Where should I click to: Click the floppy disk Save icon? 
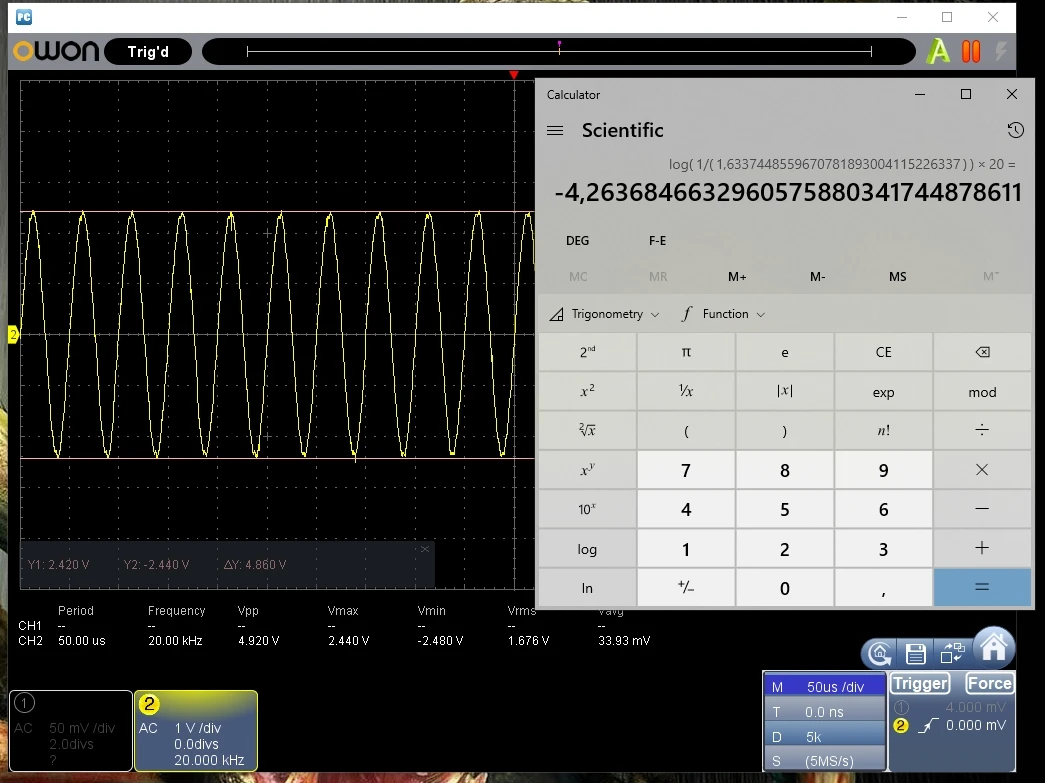(x=915, y=654)
